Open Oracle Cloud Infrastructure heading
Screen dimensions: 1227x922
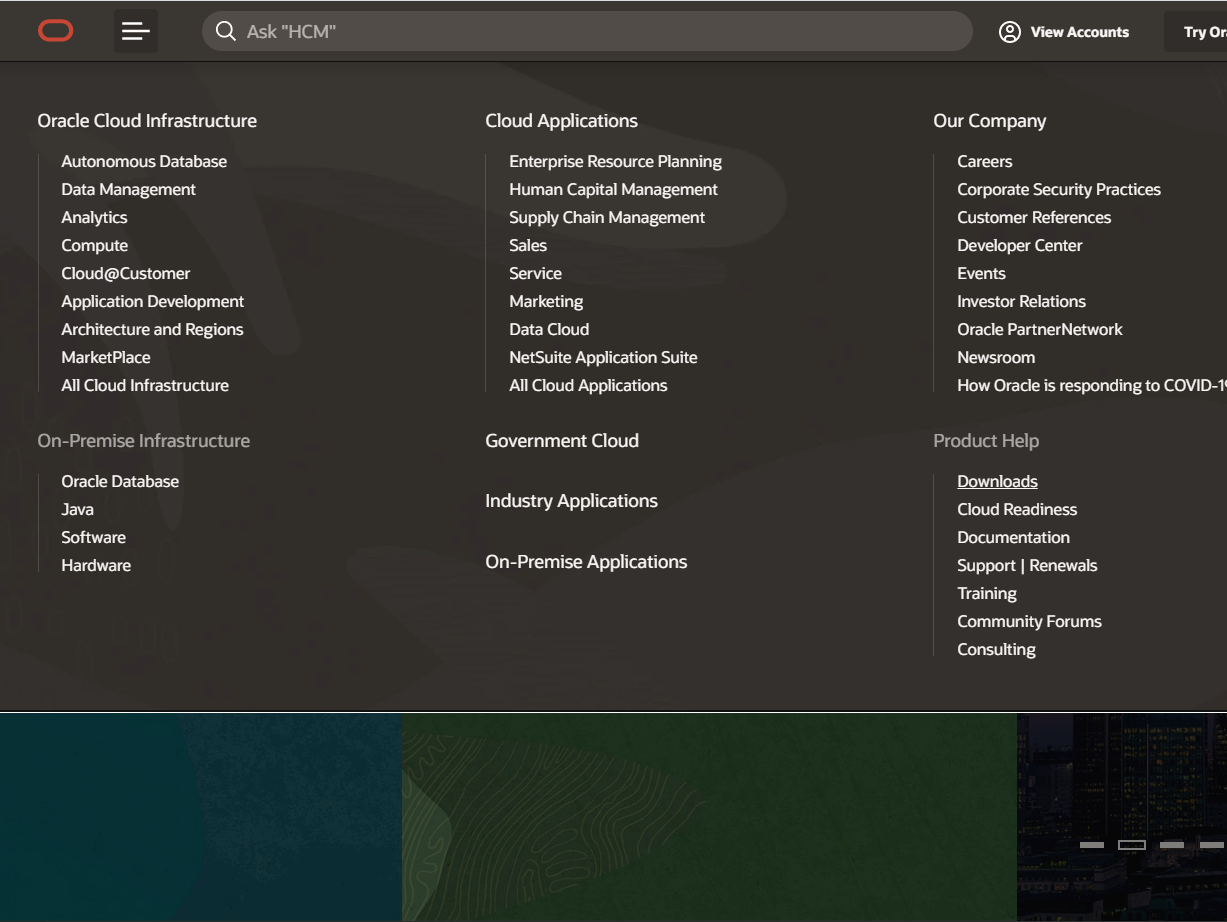(147, 121)
